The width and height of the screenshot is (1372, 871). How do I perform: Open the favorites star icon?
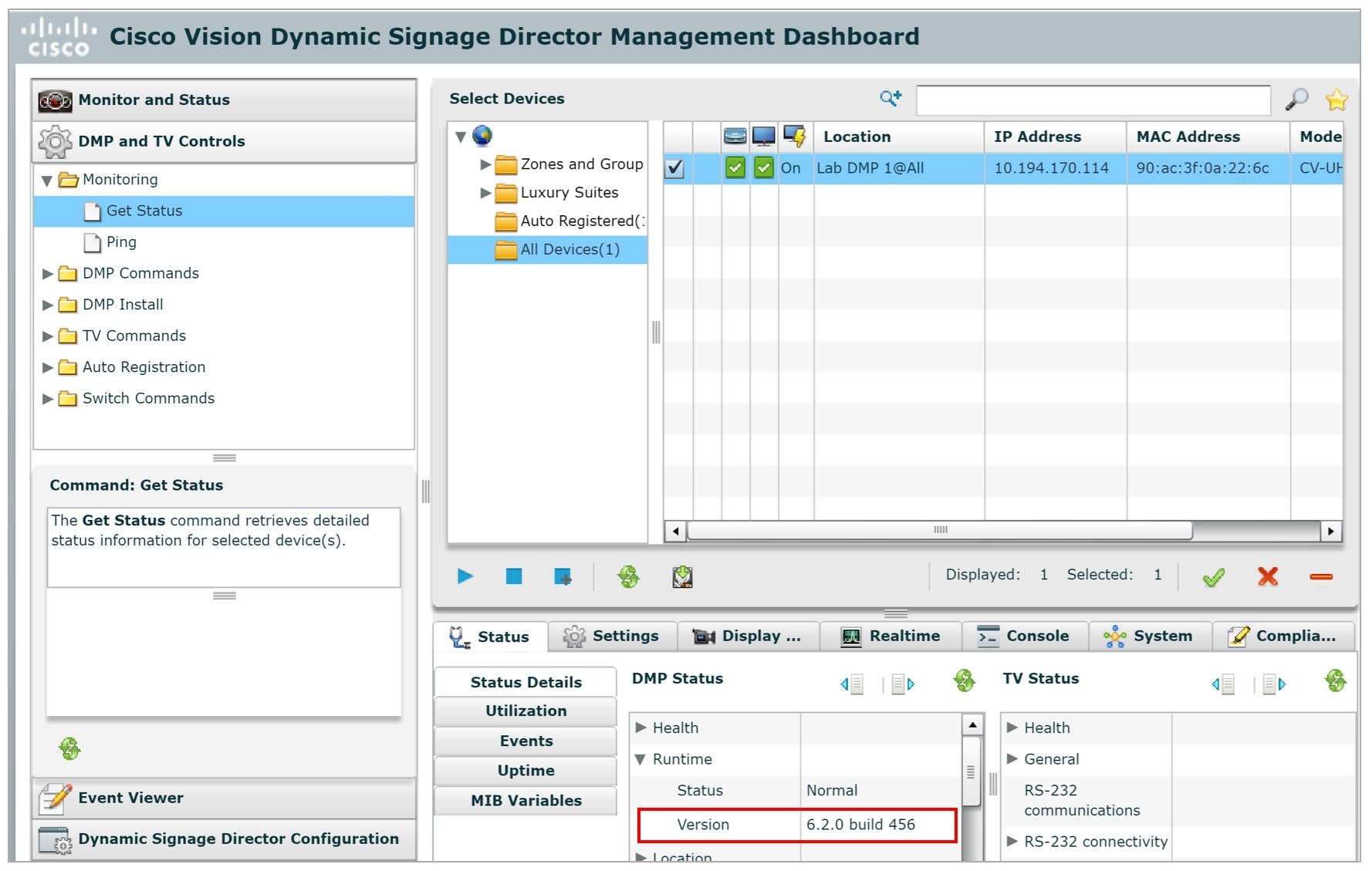click(1338, 99)
